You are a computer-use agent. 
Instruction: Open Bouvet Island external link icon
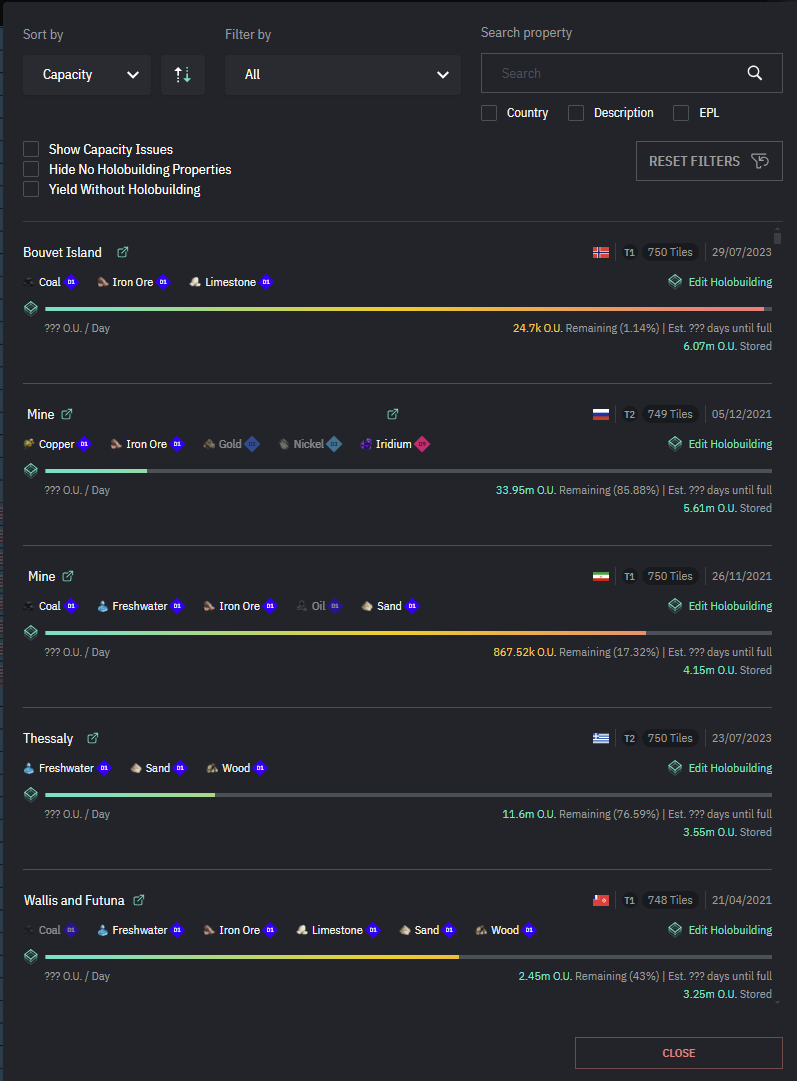point(123,252)
